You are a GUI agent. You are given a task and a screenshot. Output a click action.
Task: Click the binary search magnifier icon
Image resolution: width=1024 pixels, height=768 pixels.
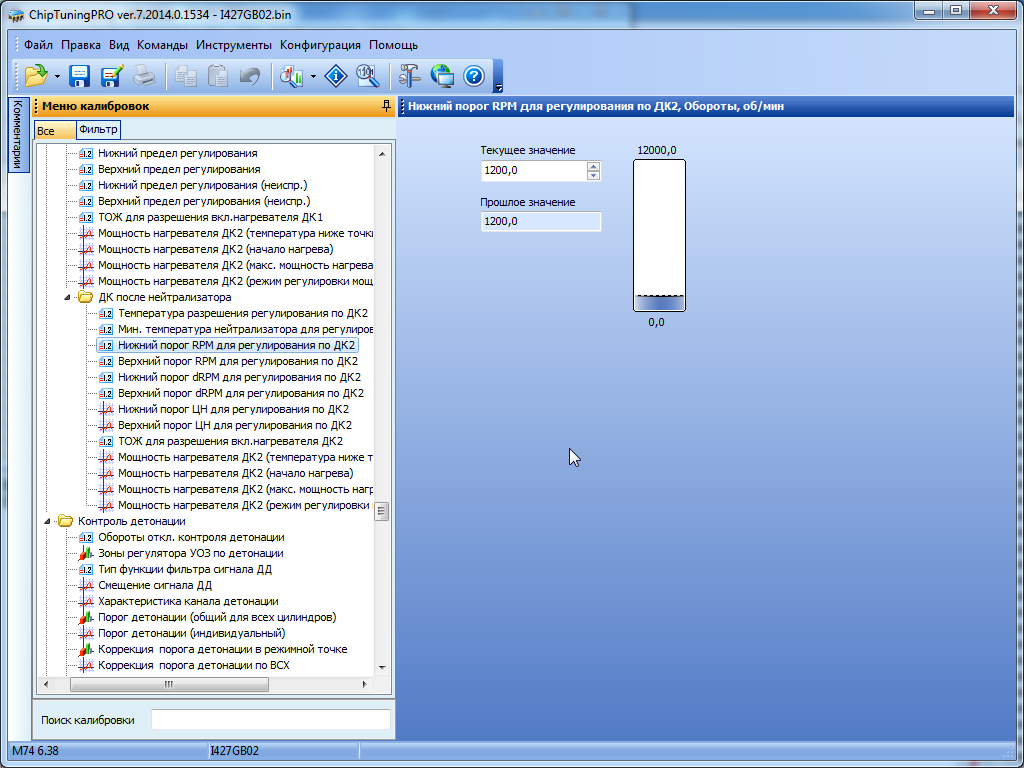click(367, 75)
